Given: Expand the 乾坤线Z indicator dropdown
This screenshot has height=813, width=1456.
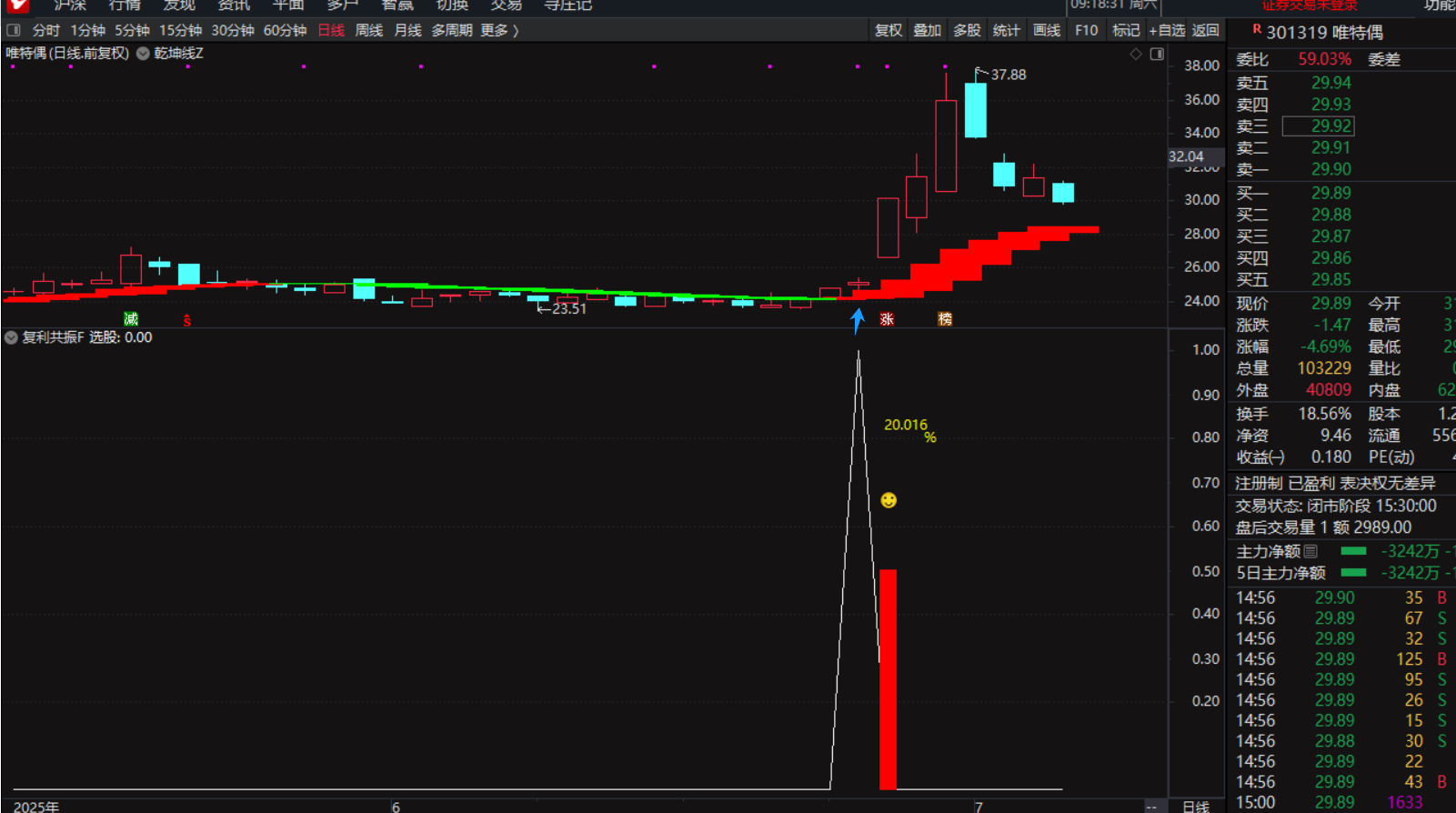Looking at the screenshot, I should tap(143, 54).
